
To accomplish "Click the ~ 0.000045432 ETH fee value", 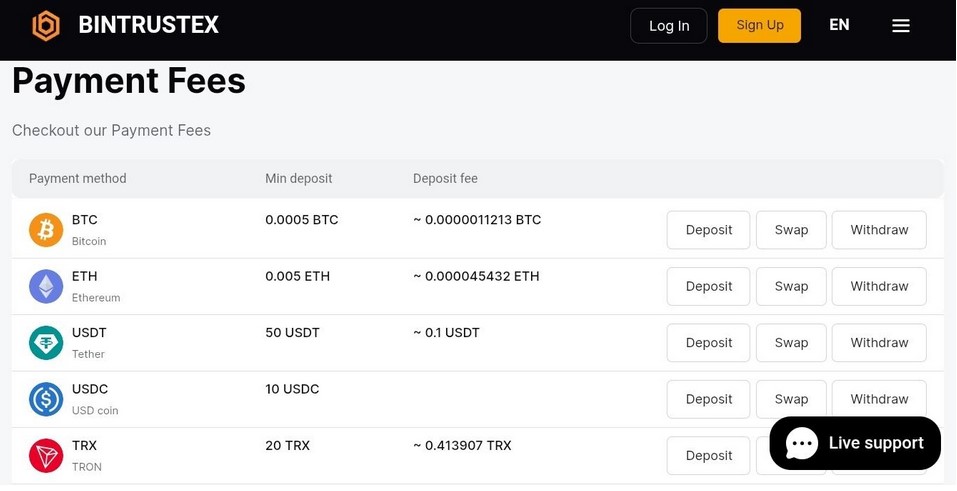I will tap(476, 276).
